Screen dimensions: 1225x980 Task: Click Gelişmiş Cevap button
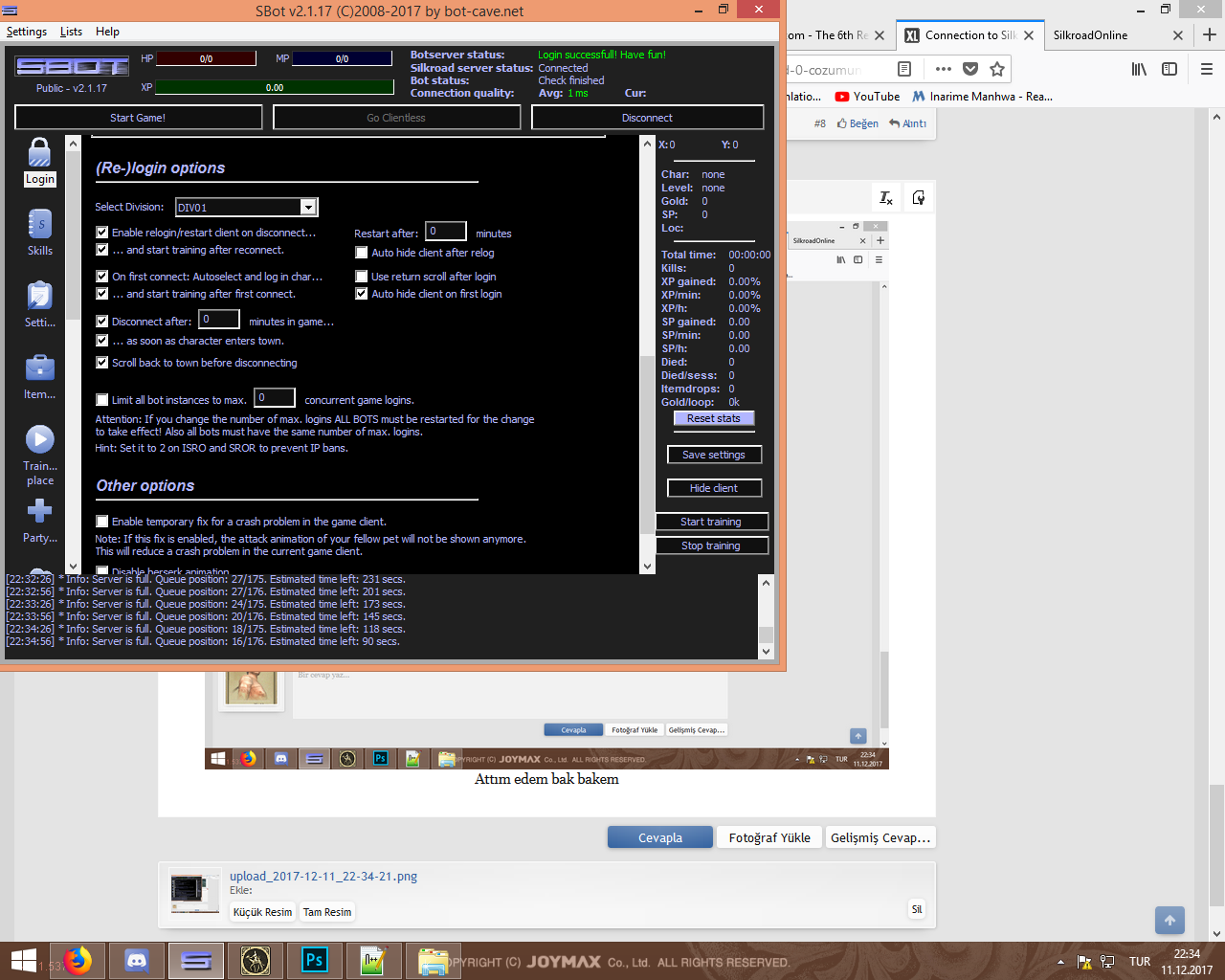880,837
